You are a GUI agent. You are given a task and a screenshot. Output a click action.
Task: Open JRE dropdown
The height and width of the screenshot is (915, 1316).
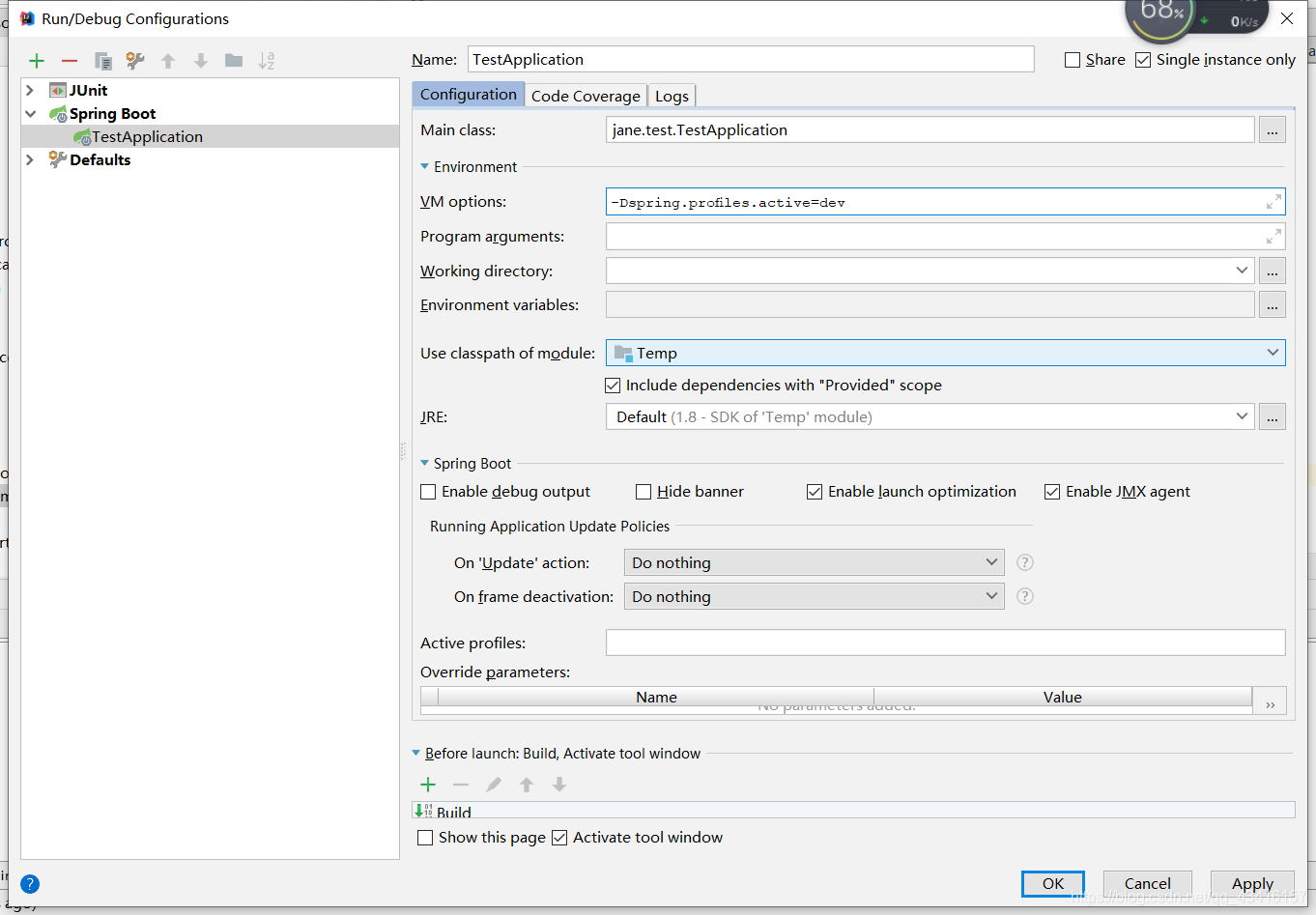1242,416
